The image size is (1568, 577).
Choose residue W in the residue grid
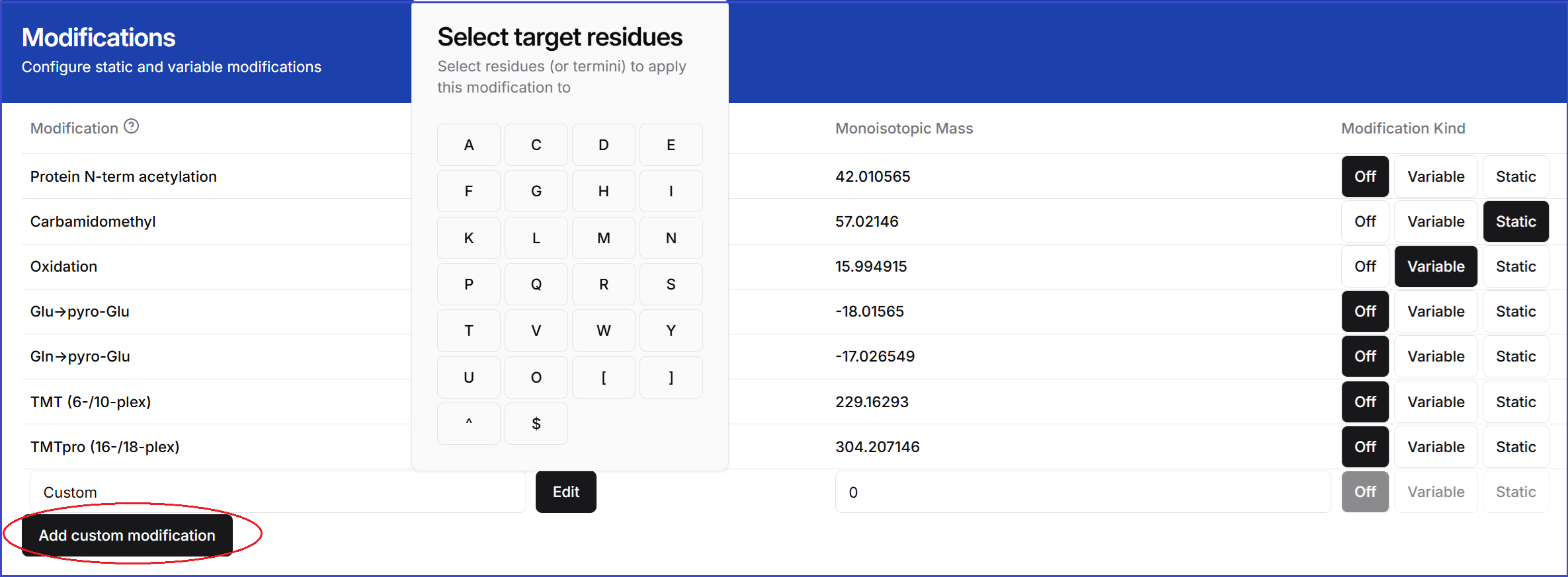[x=603, y=330]
